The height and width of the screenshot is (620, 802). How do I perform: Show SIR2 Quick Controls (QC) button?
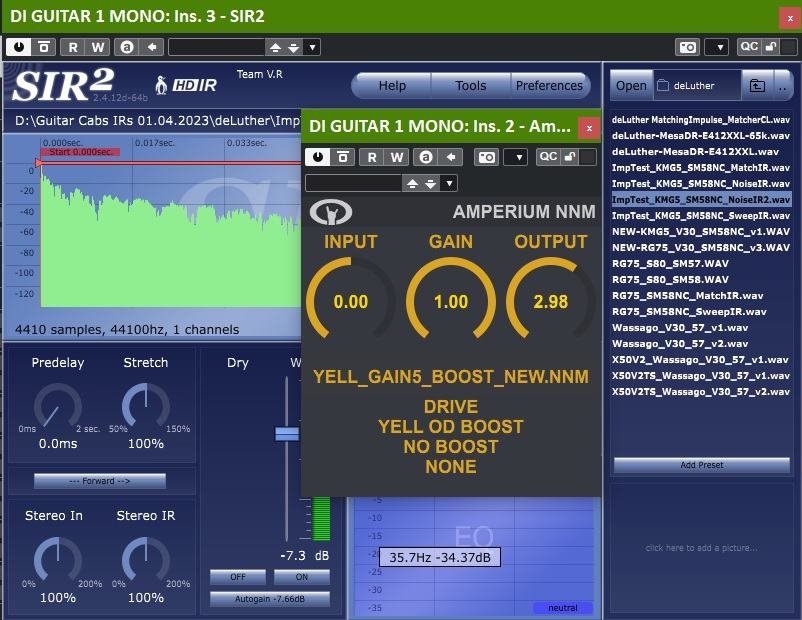749,47
